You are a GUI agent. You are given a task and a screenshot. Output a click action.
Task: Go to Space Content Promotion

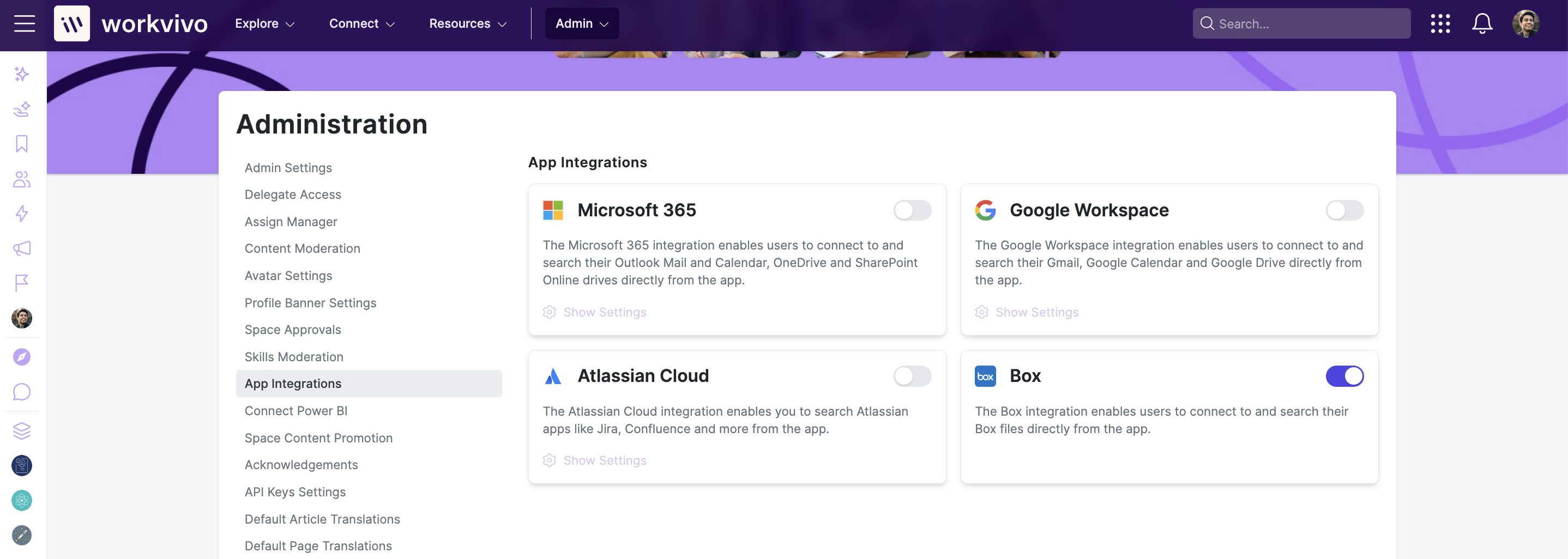318,438
